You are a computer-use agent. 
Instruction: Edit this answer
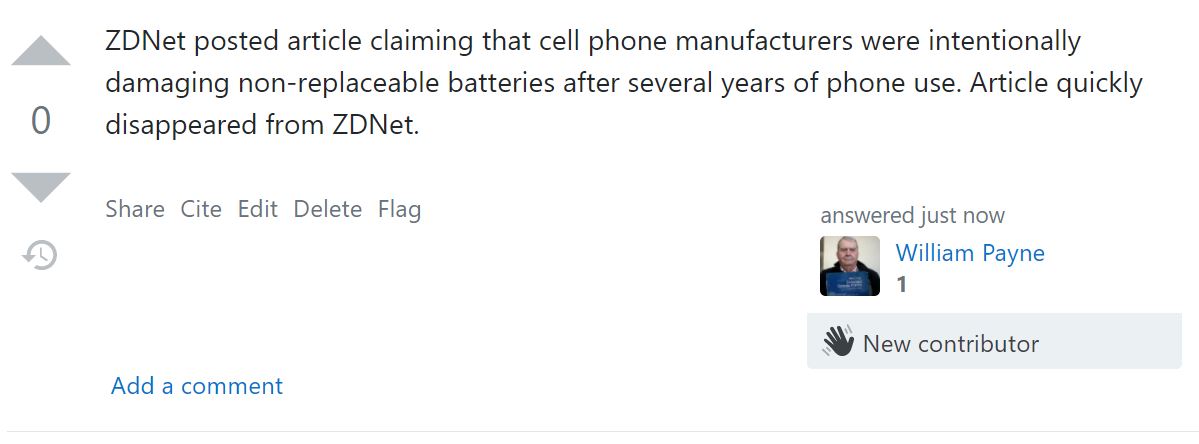pos(258,209)
